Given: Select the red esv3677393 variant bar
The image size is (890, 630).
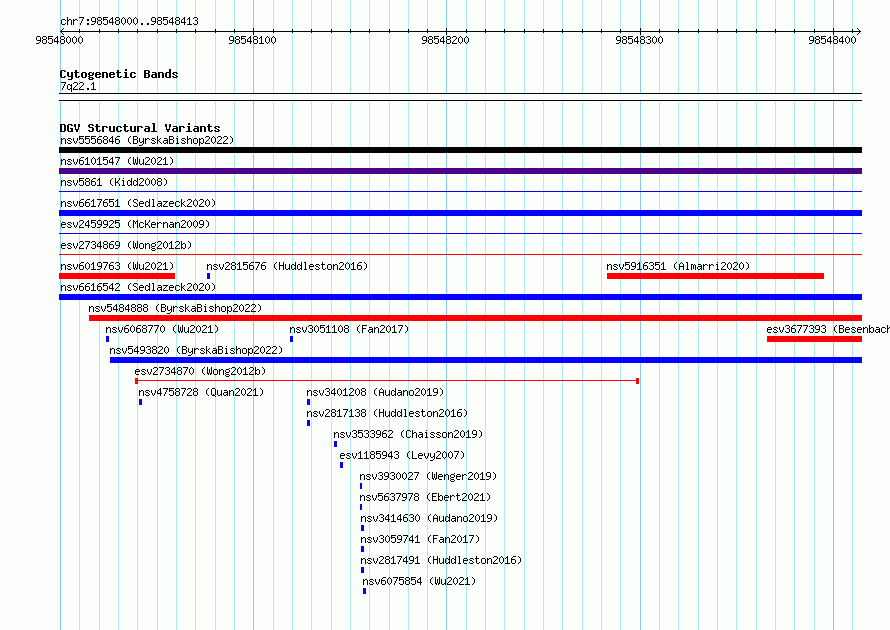Looking at the screenshot, I should [x=815, y=339].
